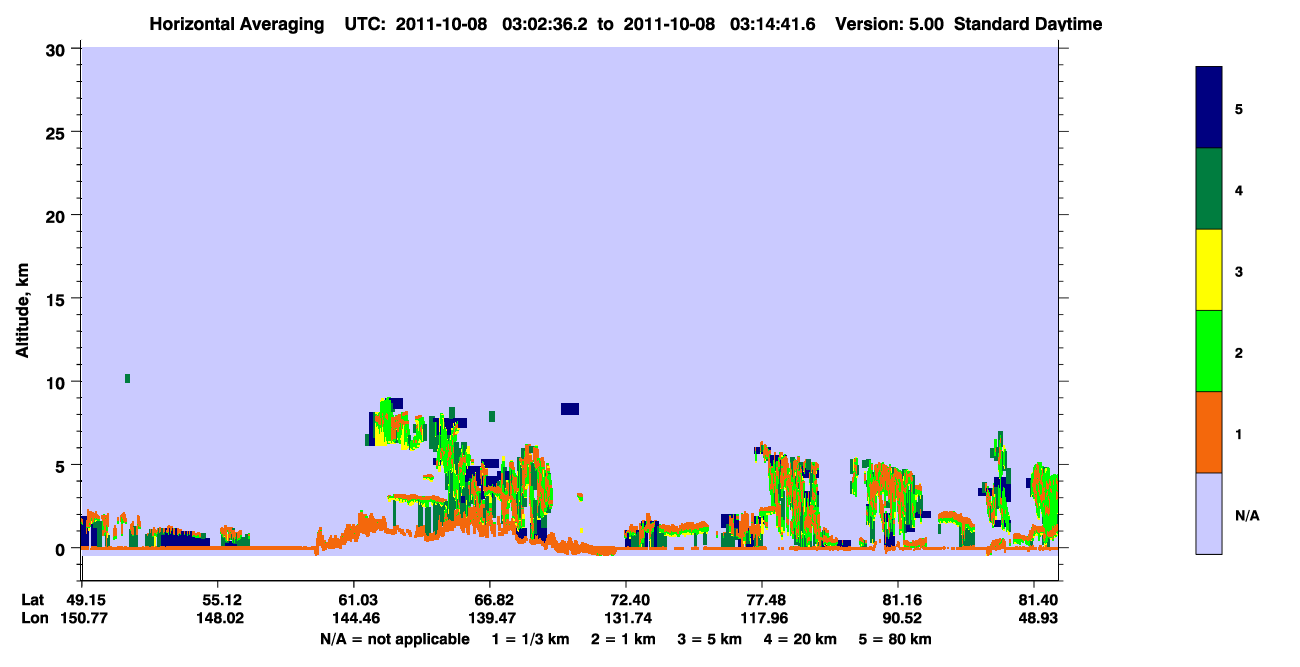Click the yellow colorbar segment labeled 3
1300x667 pixels.
(1209, 270)
